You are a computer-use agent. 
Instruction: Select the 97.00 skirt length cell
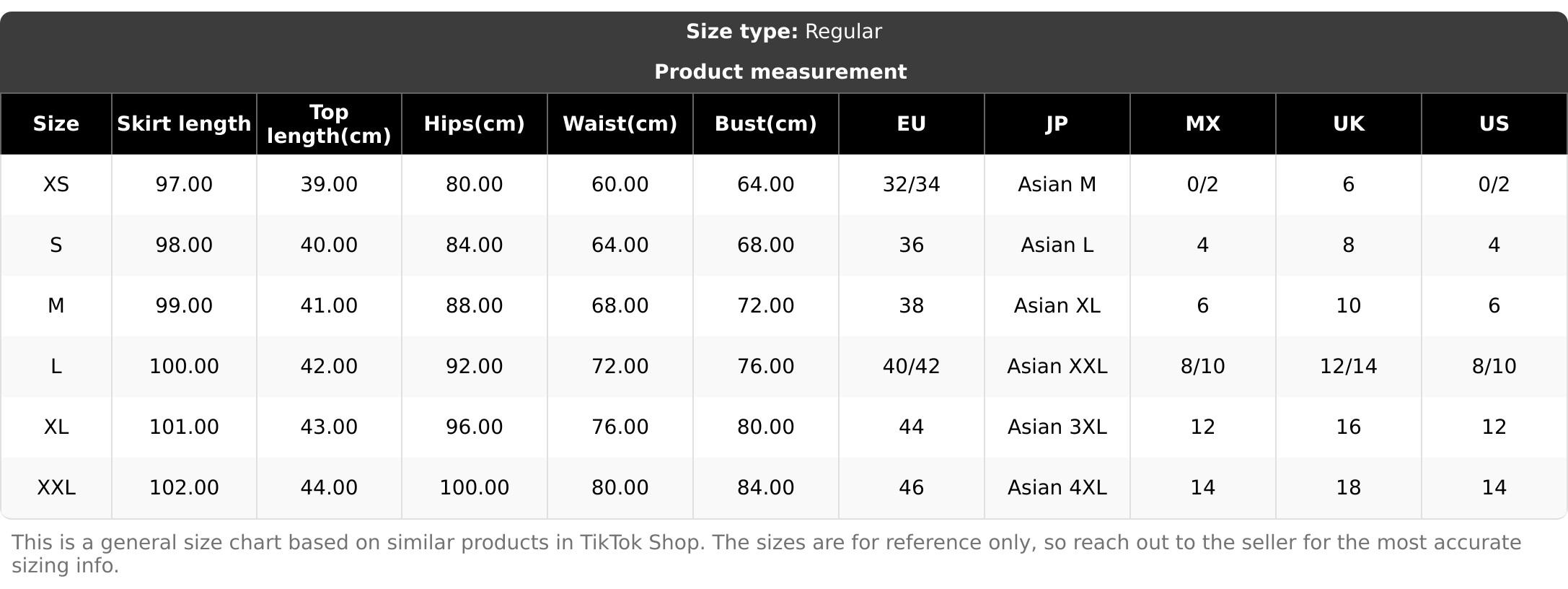(184, 185)
